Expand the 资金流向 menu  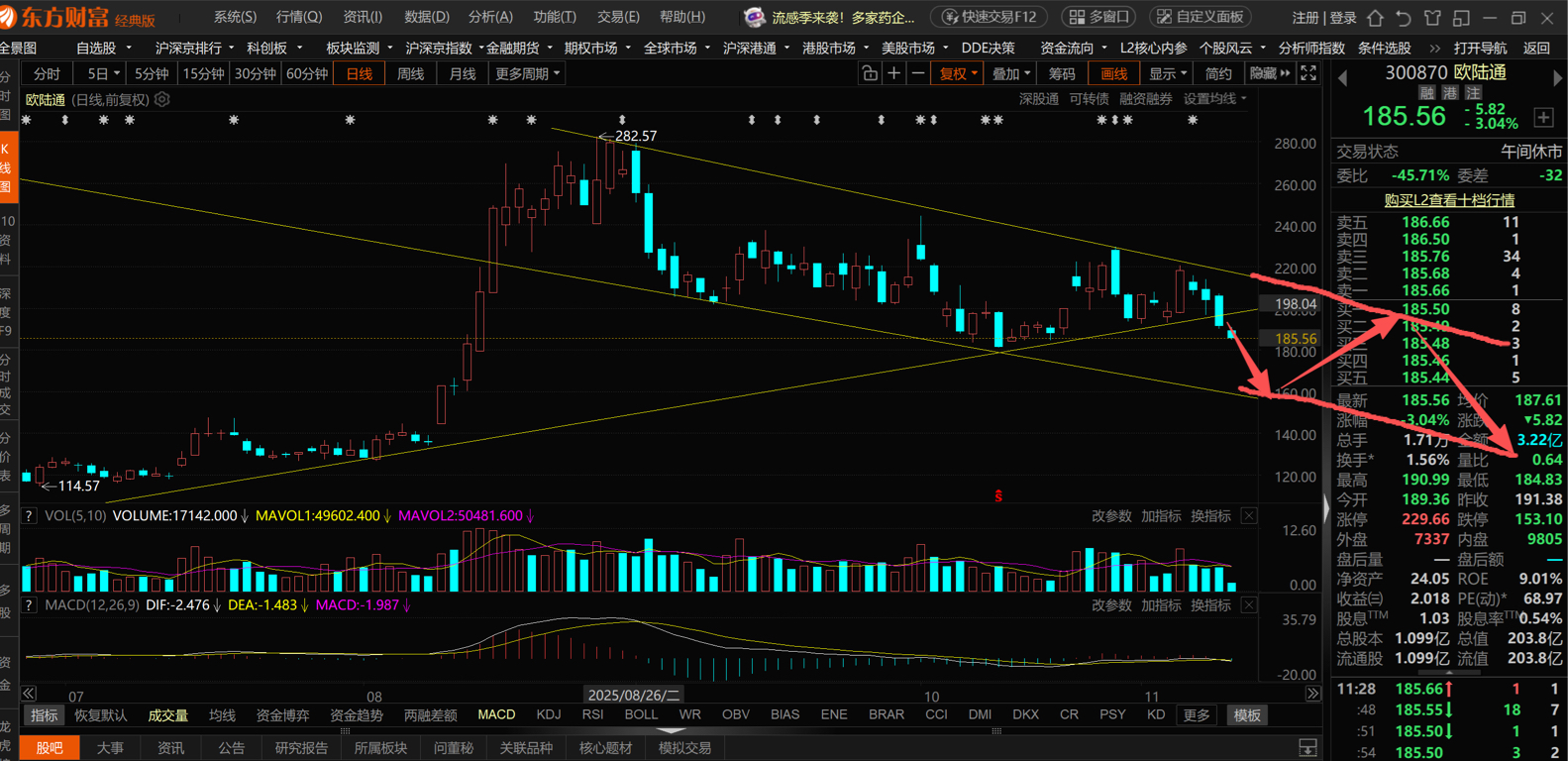(x=1073, y=48)
